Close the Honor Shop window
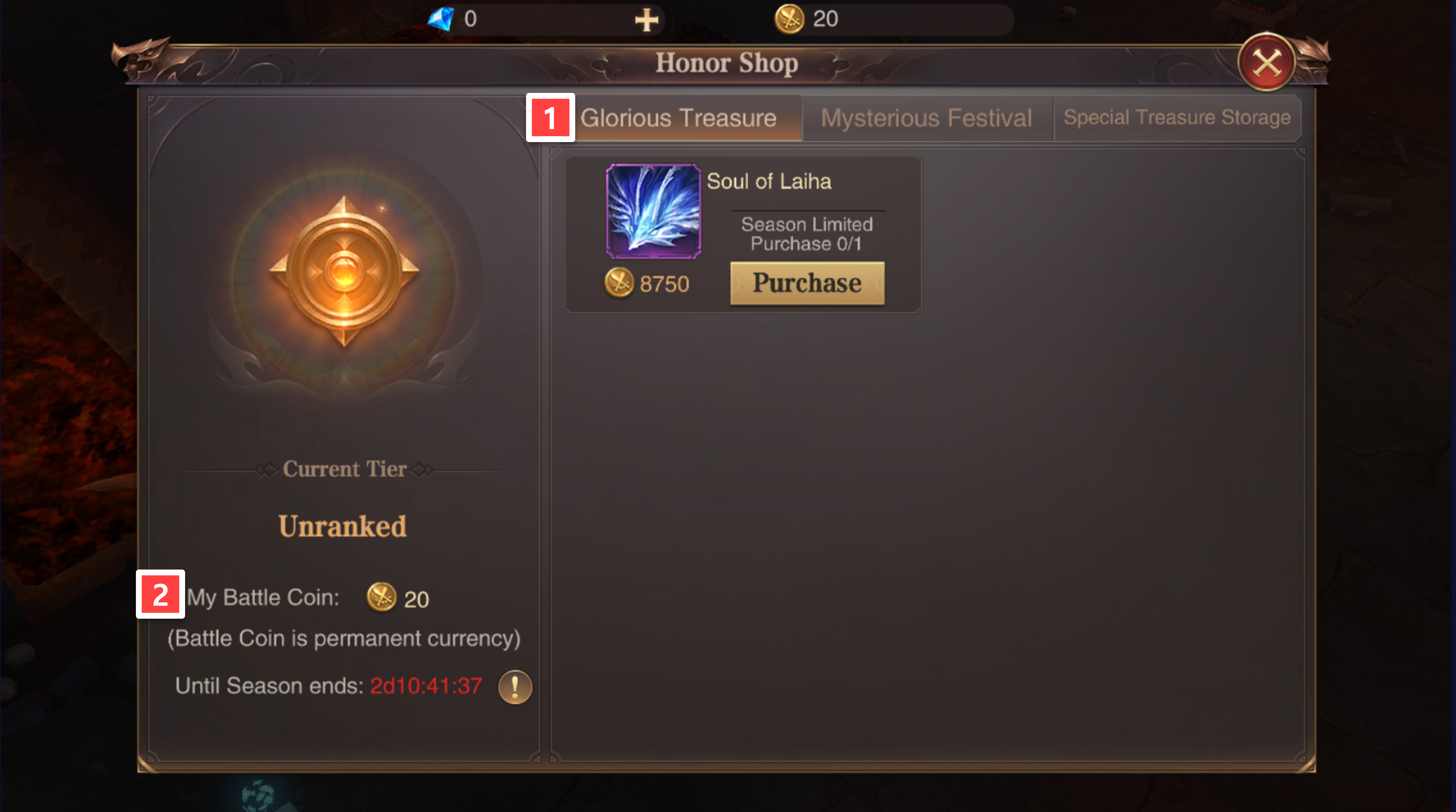 point(1267,62)
